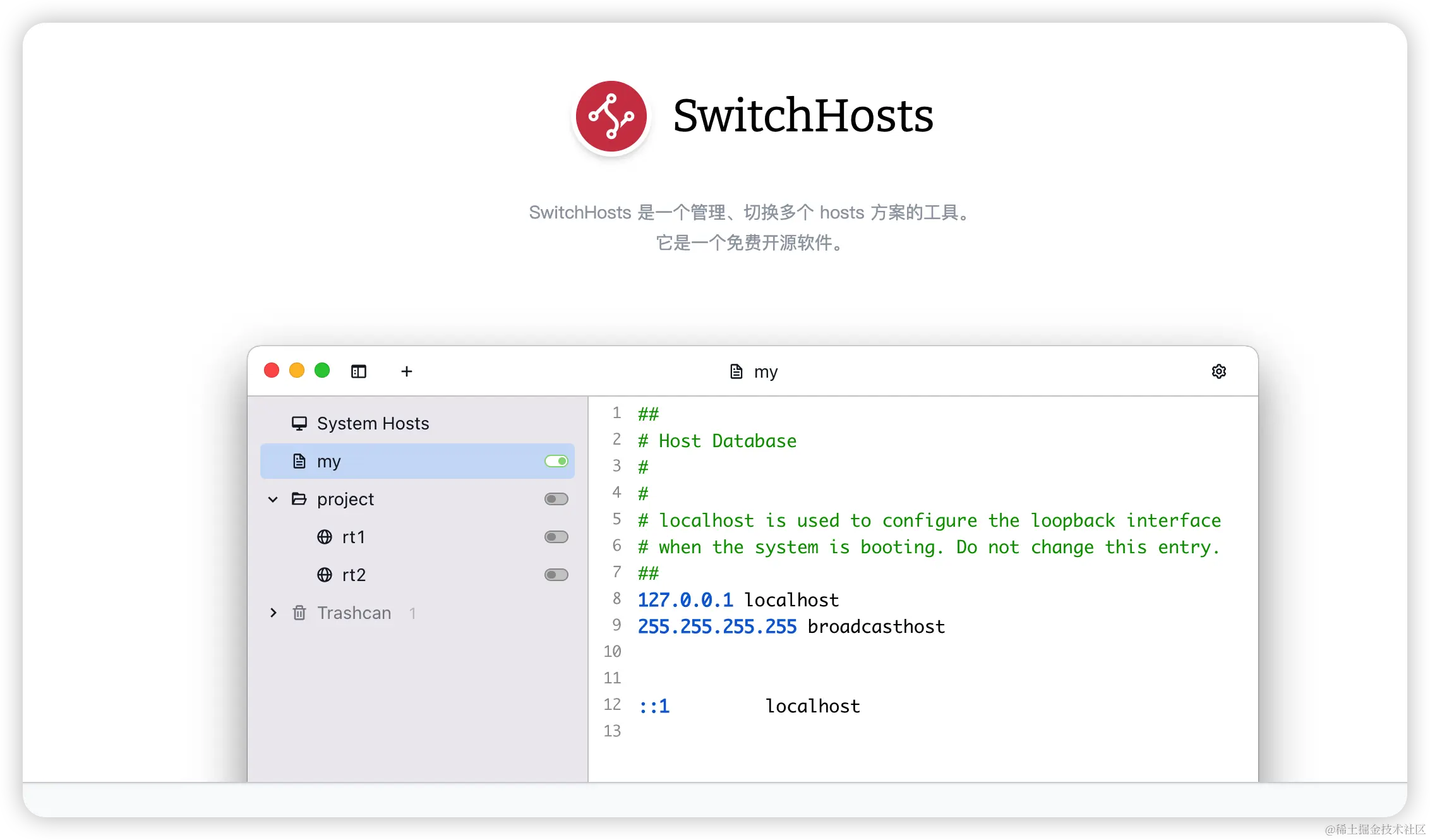Viewport: 1430px width, 840px height.
Task: Click the plus icon to add hosts
Action: (407, 371)
